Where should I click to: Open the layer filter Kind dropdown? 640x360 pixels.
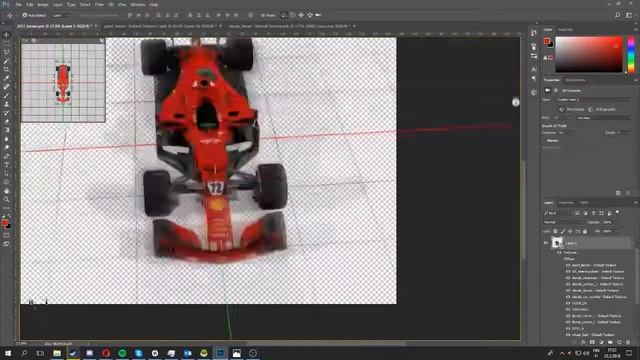558,213
